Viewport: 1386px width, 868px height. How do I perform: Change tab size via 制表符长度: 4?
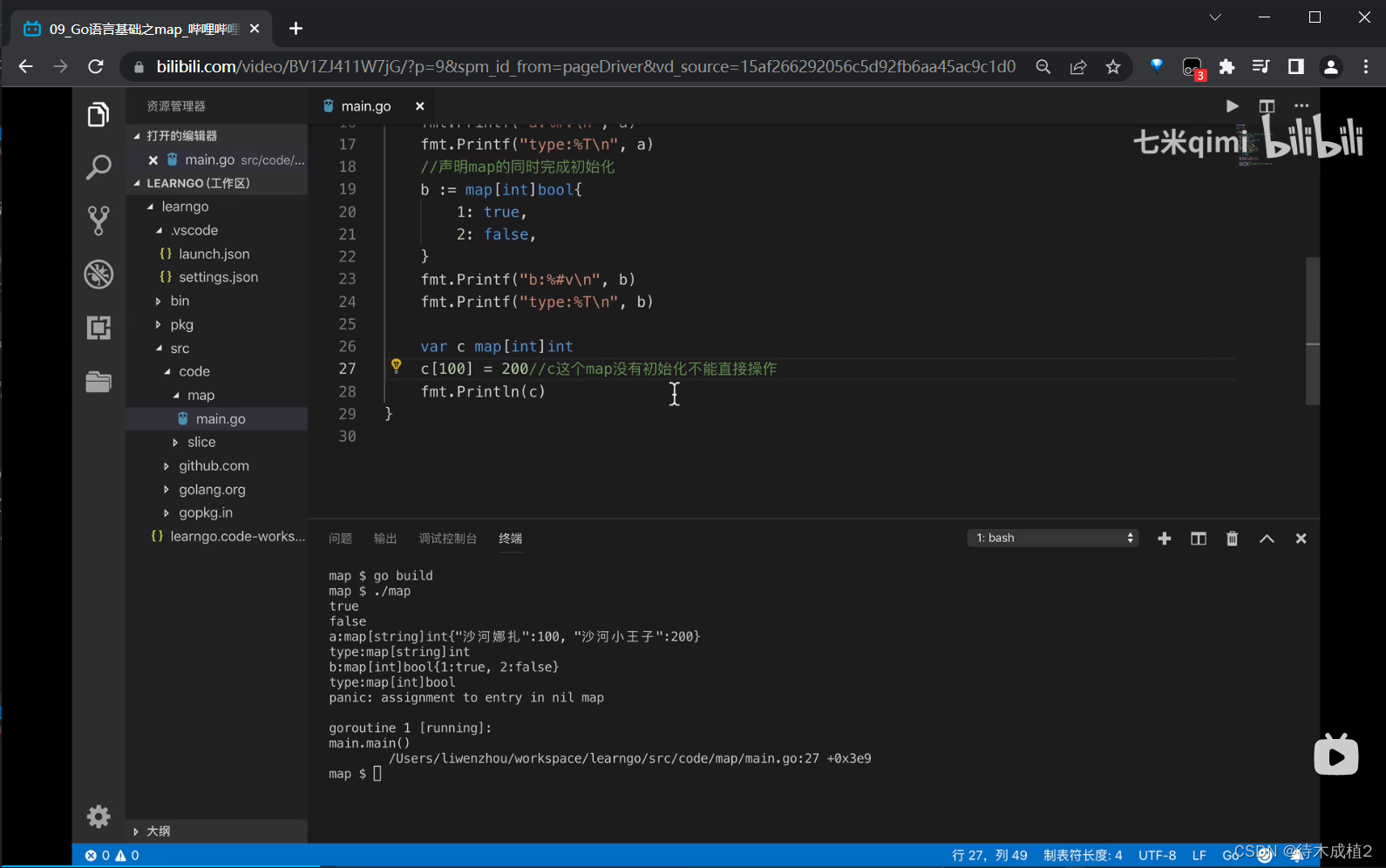1083,856
